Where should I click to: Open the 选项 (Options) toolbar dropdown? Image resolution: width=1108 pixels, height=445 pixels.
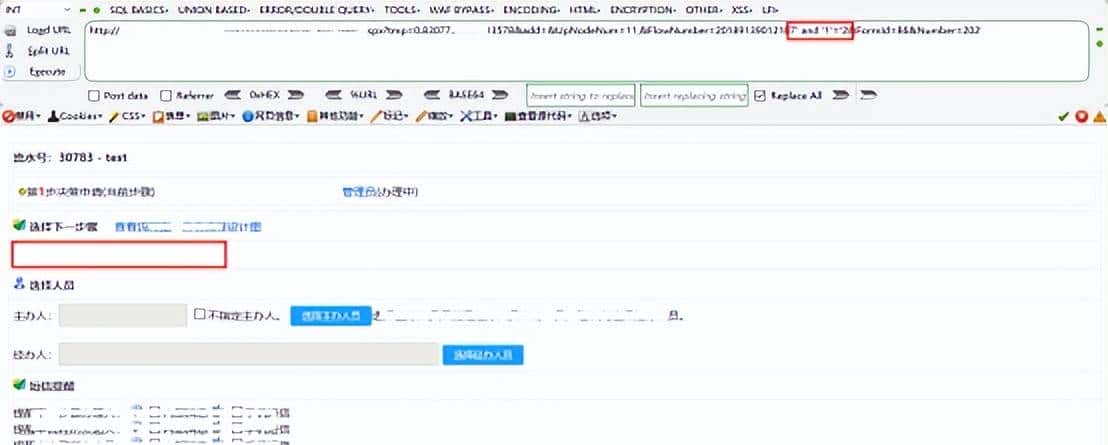pyautogui.click(x=599, y=116)
